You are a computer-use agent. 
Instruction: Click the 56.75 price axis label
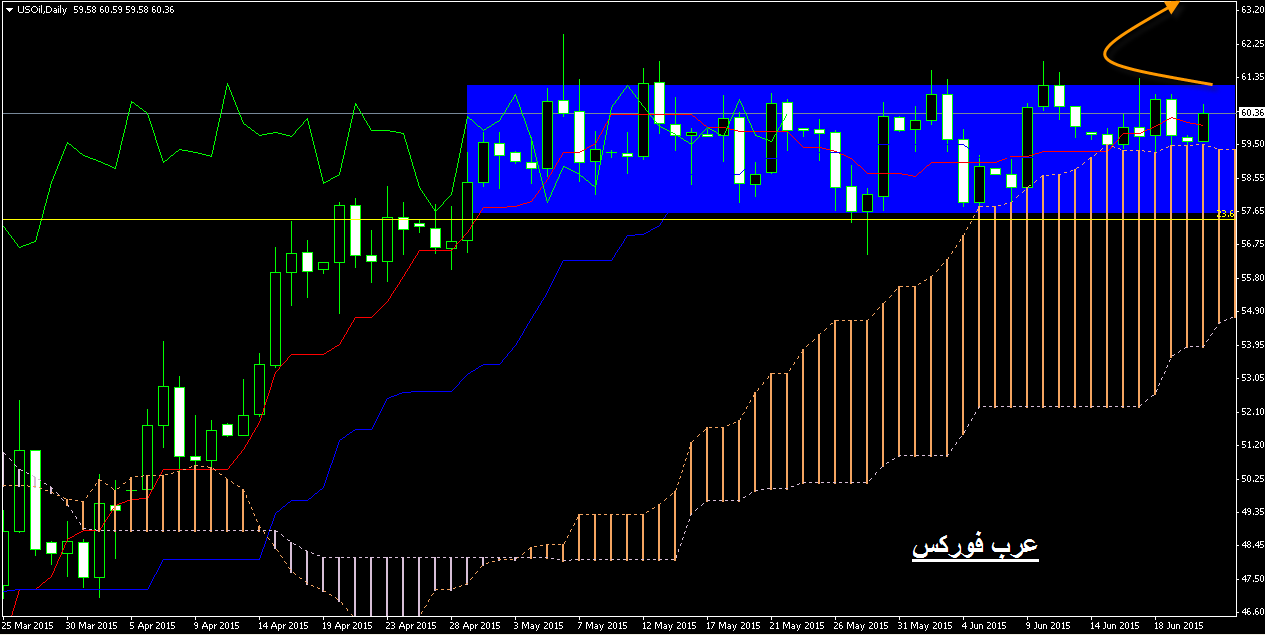point(1251,244)
